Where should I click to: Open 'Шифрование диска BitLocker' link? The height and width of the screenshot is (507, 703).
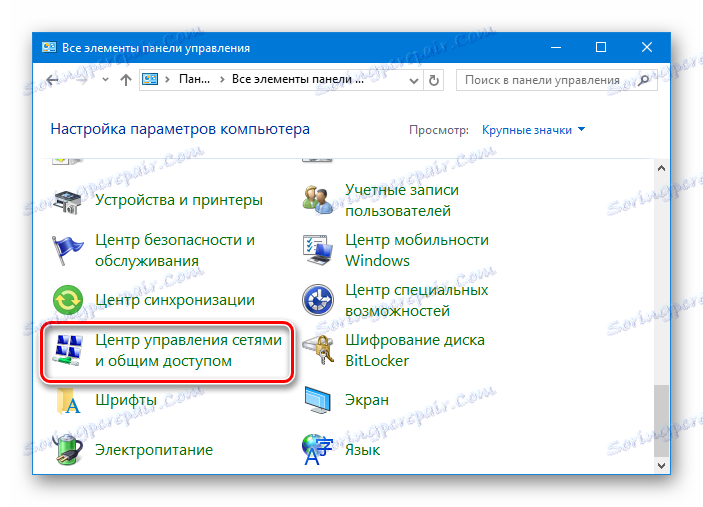tap(415, 350)
